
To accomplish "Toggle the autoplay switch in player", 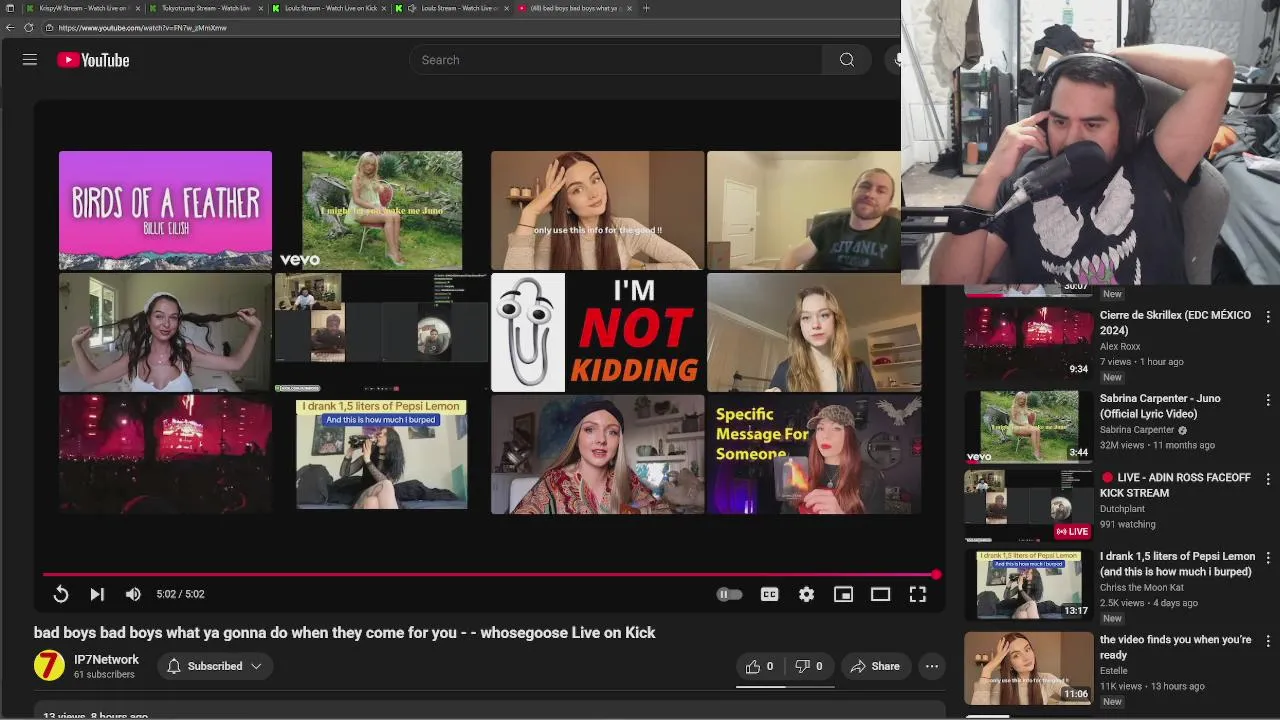I will [x=730, y=594].
